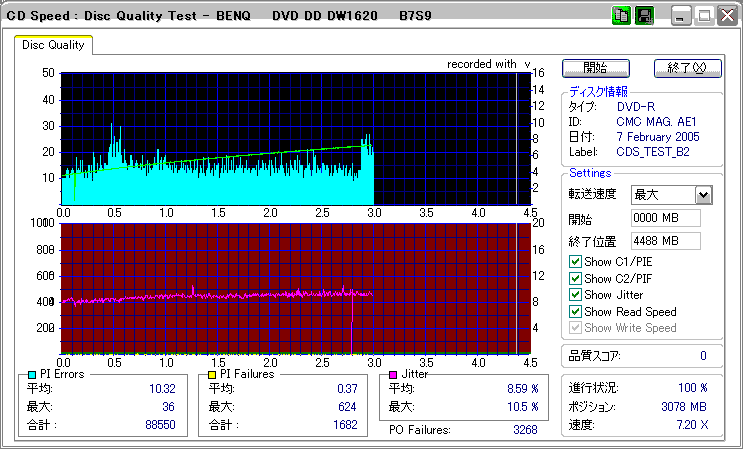Screen dimensions: 743x449
Task: Click the ポジション value 3078 MB
Action: tap(684, 407)
